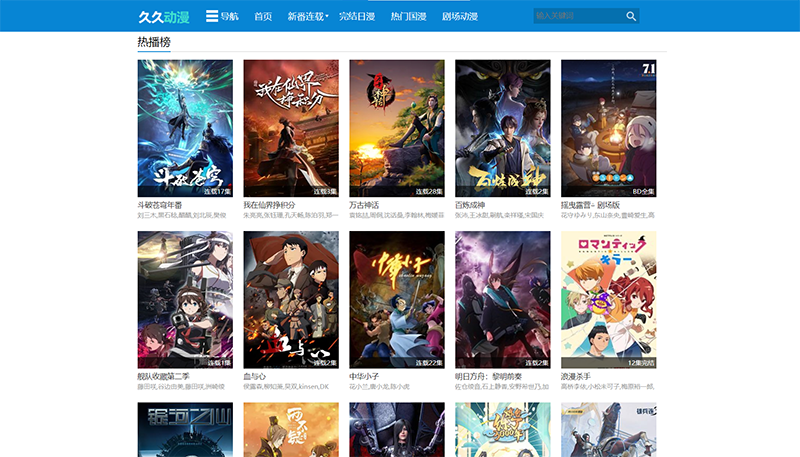The width and height of the screenshot is (800, 457).
Task: Open the 百炼成神 poster thumbnail
Action: pos(503,128)
